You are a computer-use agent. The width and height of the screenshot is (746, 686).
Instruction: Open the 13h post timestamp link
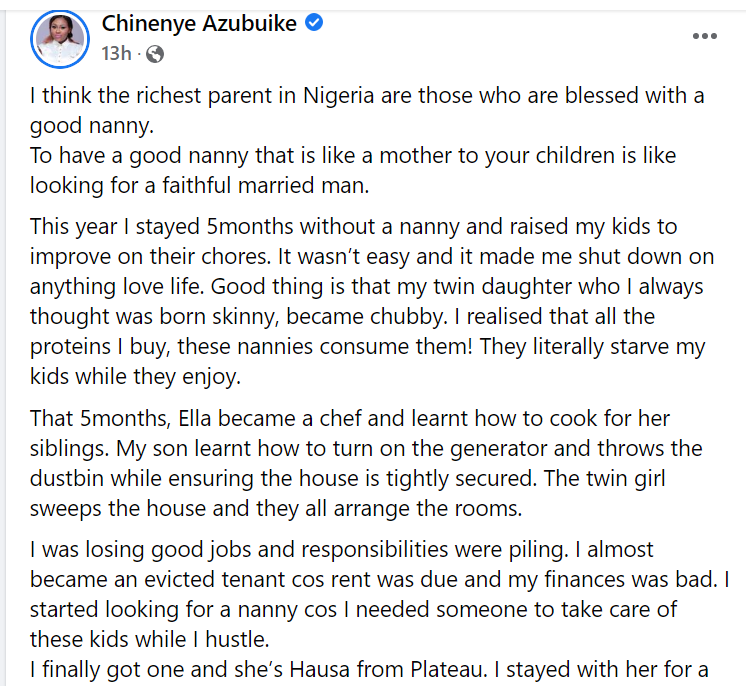pos(116,54)
